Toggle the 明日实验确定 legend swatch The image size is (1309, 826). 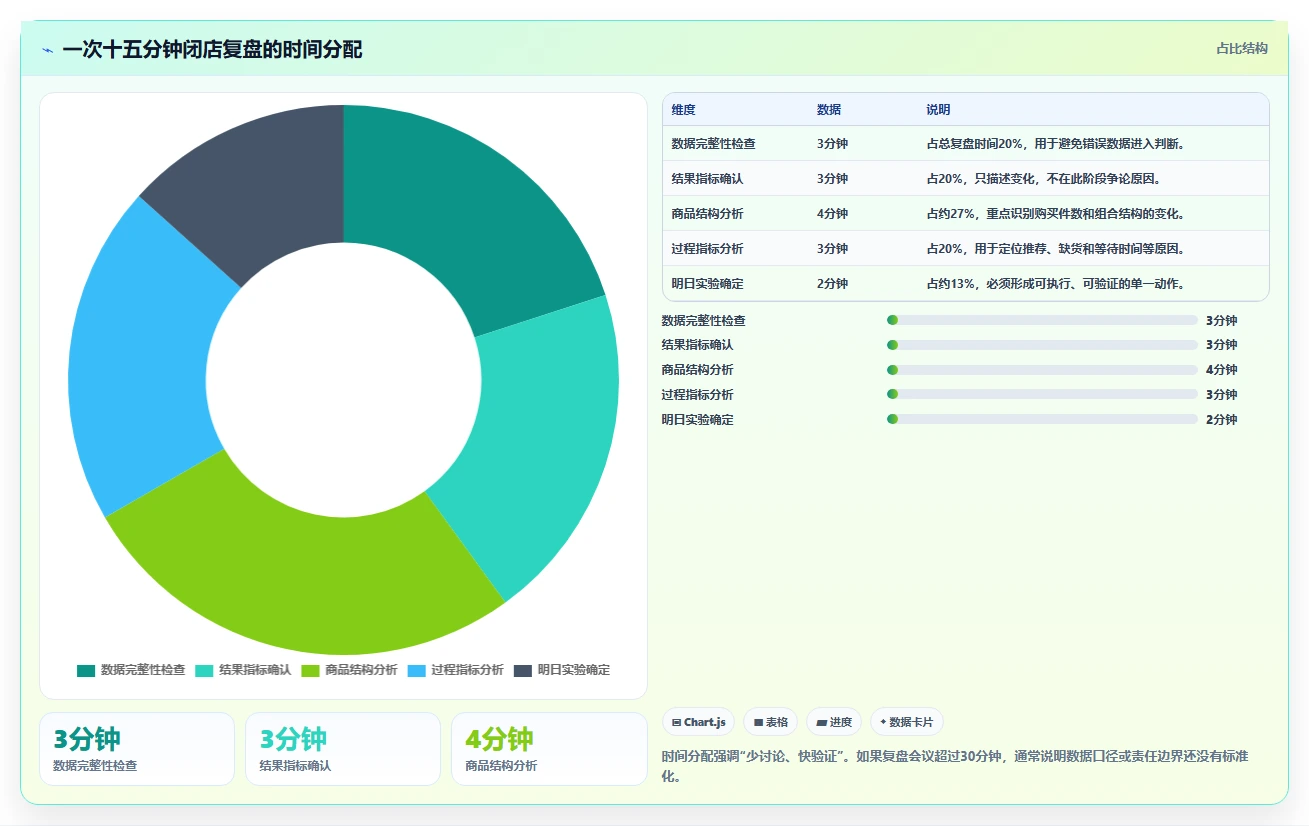(x=523, y=670)
